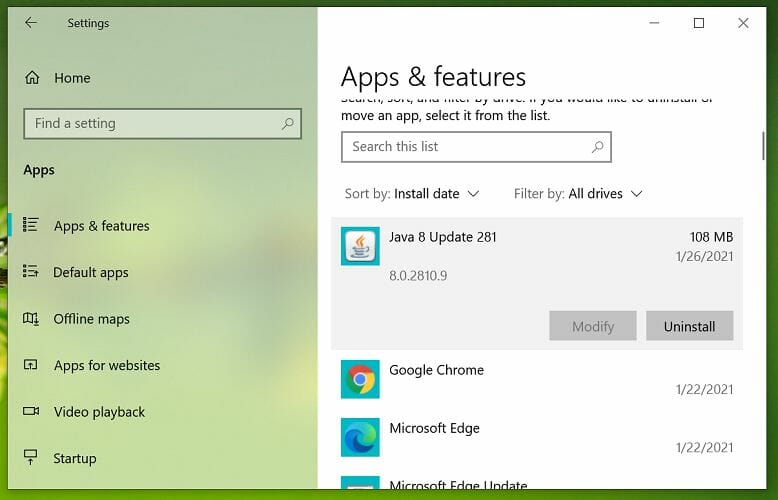The width and height of the screenshot is (778, 500).
Task: Click the magnifier in Search this list
Action: (x=598, y=146)
